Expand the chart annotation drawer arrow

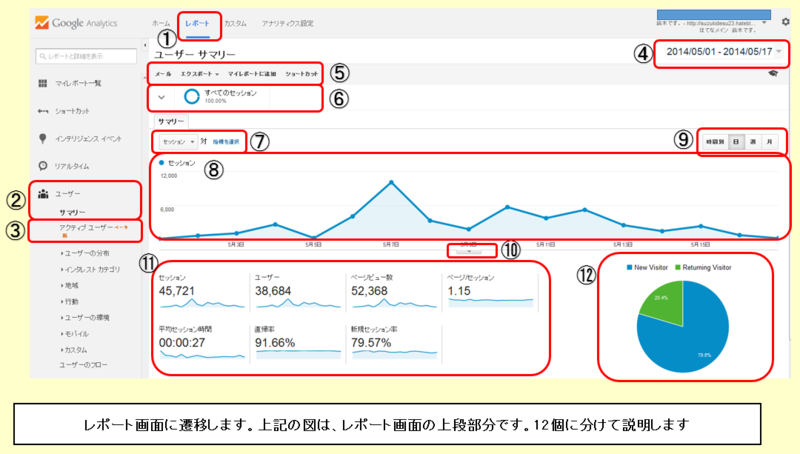tap(469, 251)
